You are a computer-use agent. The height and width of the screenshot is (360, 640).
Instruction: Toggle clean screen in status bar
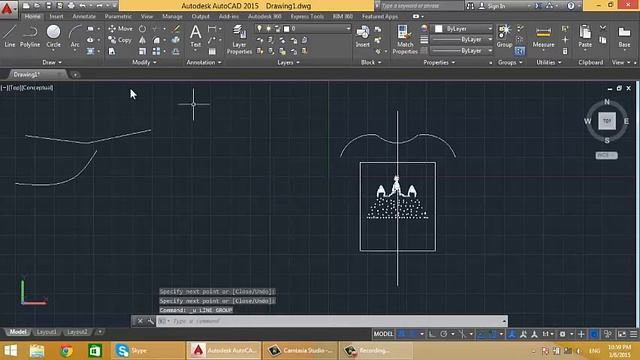point(622,334)
